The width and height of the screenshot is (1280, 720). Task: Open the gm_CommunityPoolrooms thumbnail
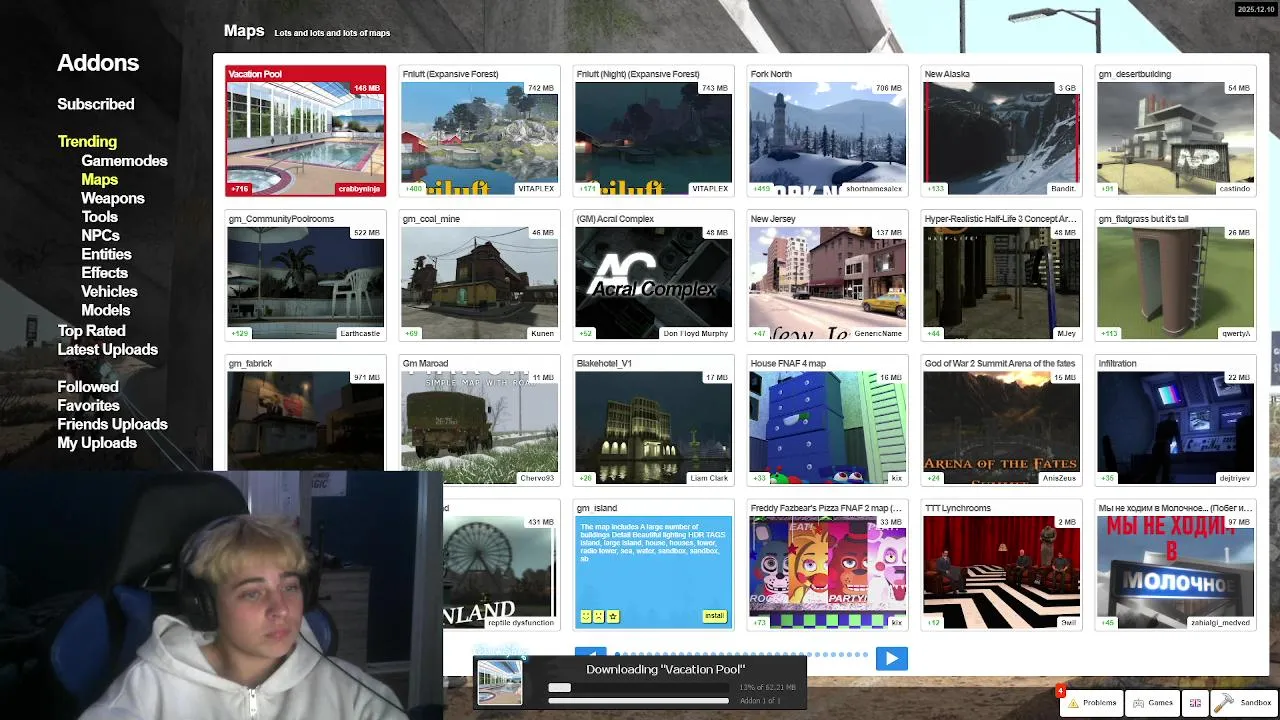[305, 276]
